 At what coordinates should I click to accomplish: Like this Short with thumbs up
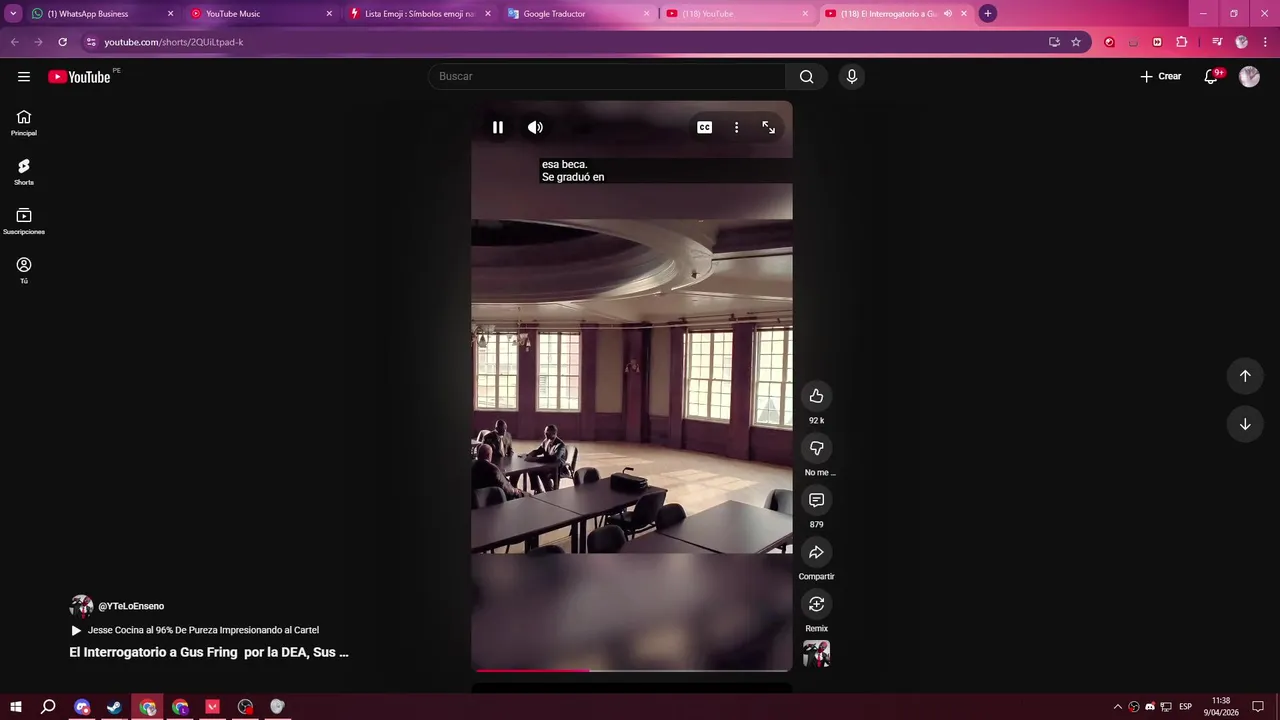coord(817,396)
